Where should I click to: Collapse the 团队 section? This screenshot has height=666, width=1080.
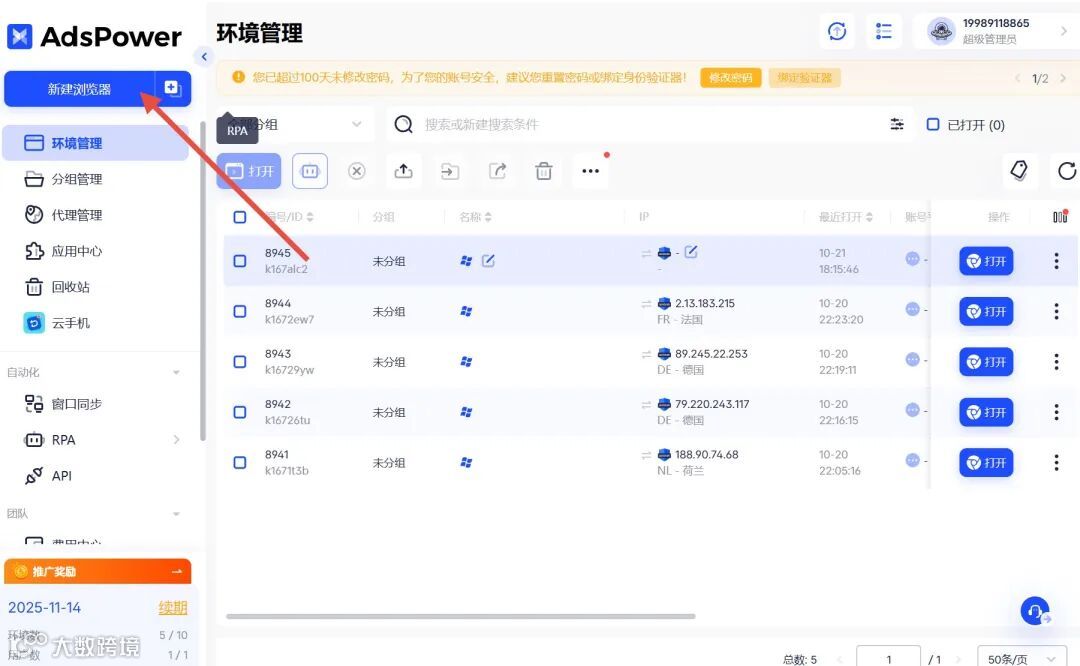coord(176,514)
